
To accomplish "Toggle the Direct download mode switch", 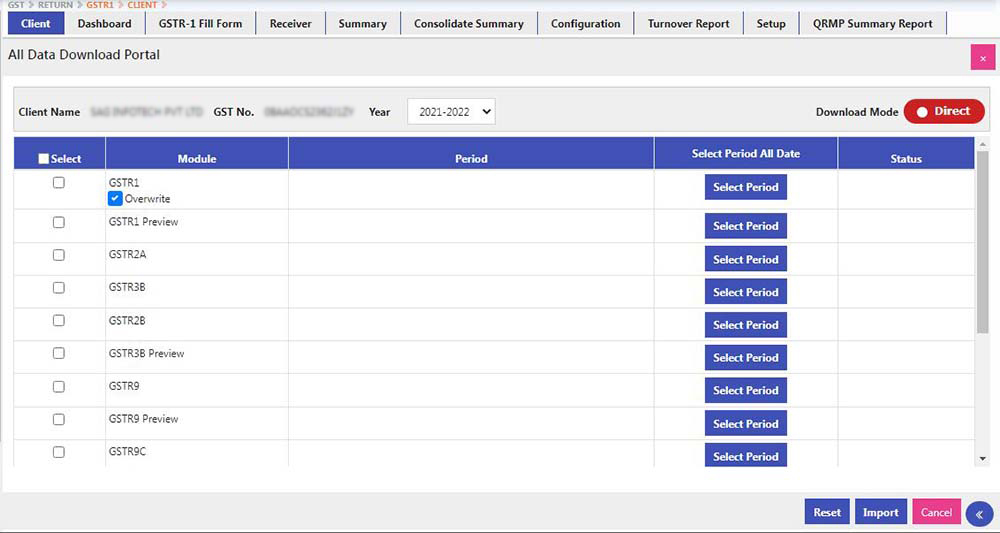I will (x=944, y=112).
